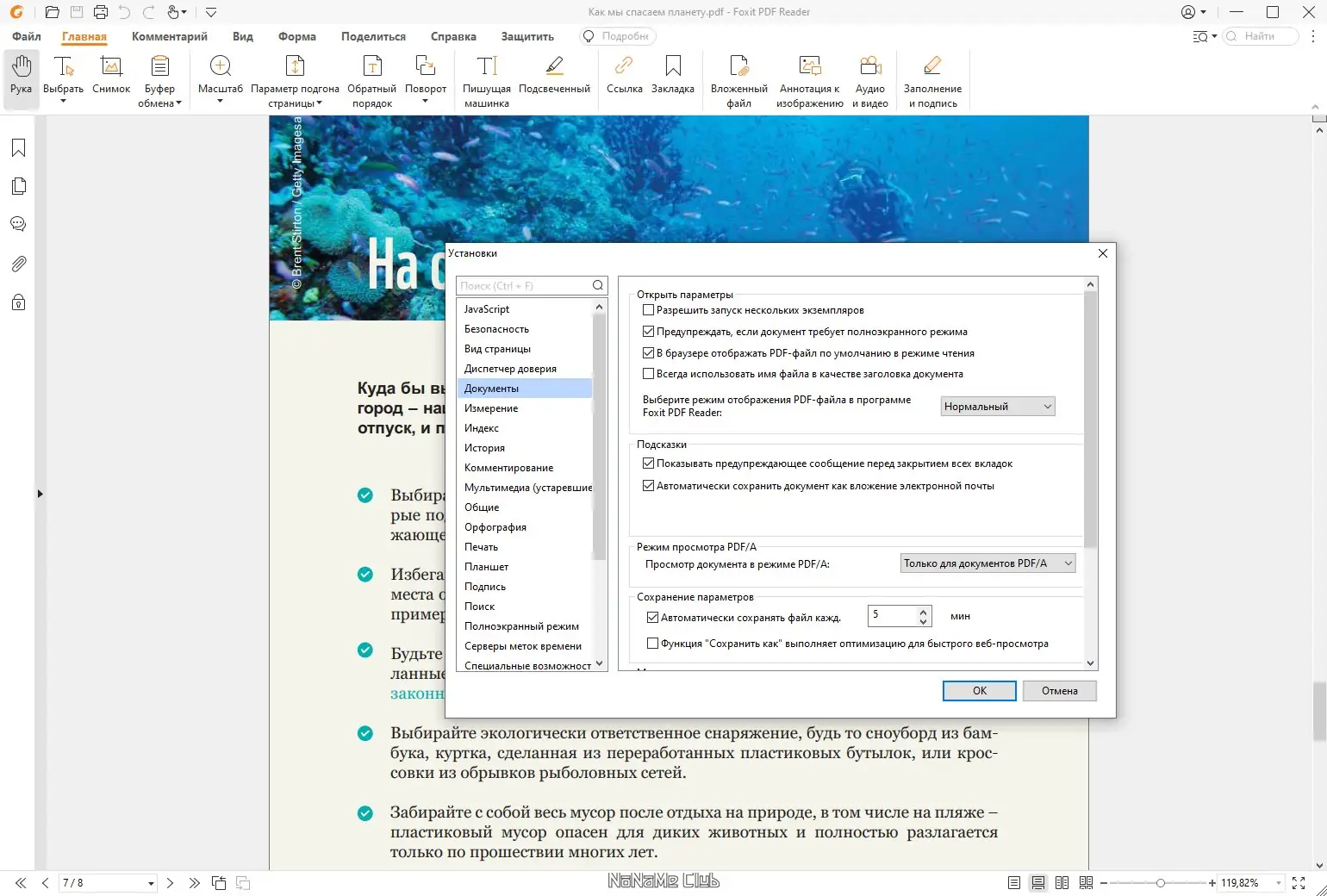1327x896 pixels.
Task: Uncheck 'Автоматически сохранять файл кажд.'
Action: tap(652, 617)
